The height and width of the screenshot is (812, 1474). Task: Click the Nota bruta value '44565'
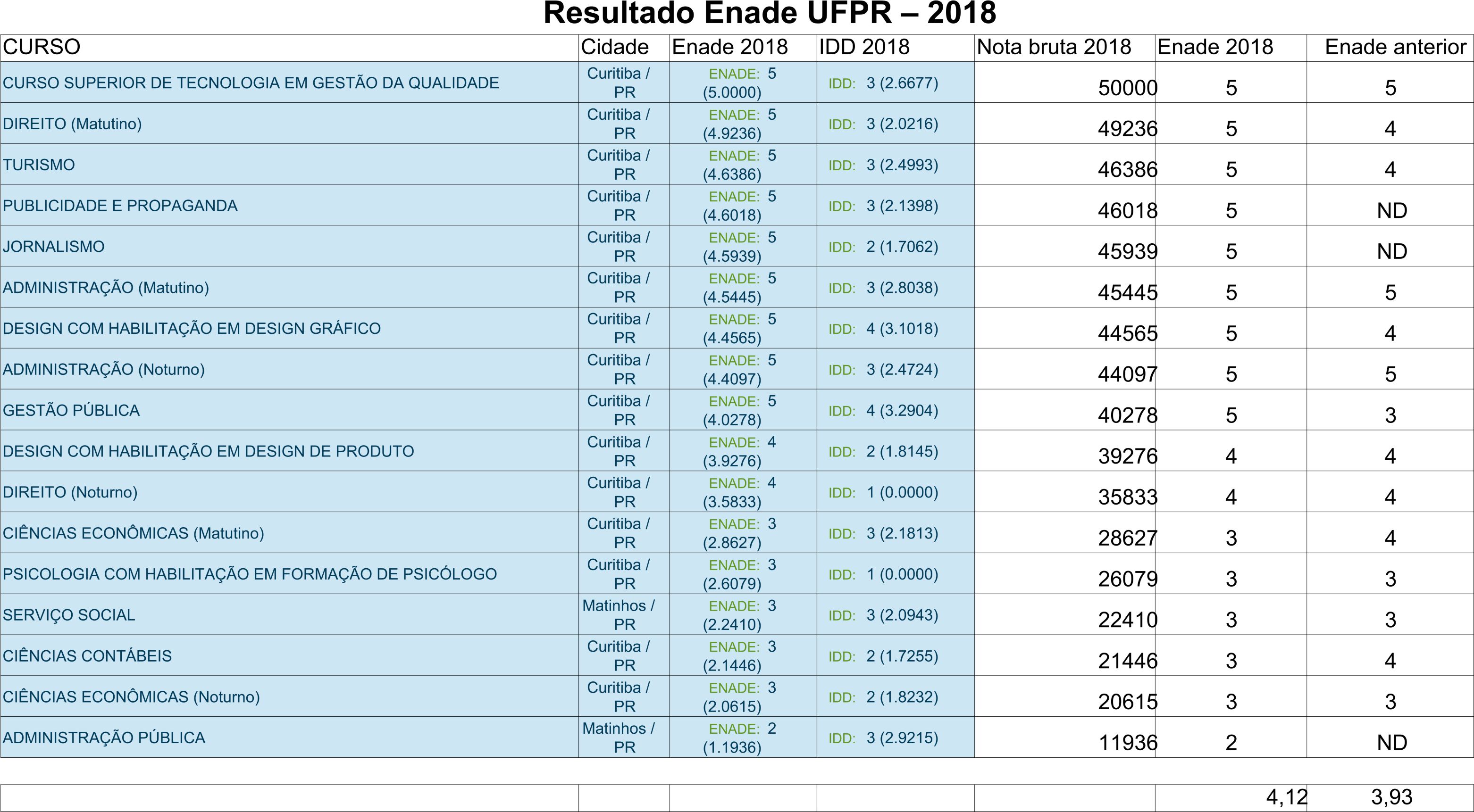click(1128, 333)
